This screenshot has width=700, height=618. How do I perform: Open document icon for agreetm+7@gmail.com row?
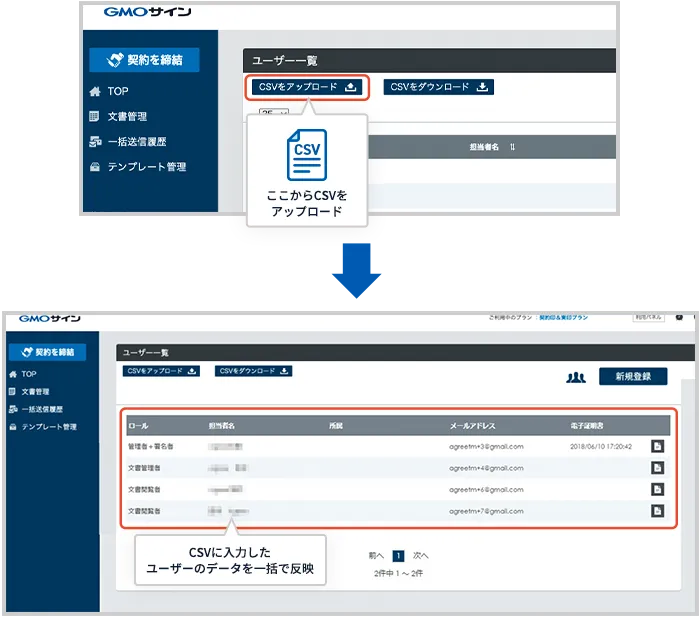click(657, 510)
